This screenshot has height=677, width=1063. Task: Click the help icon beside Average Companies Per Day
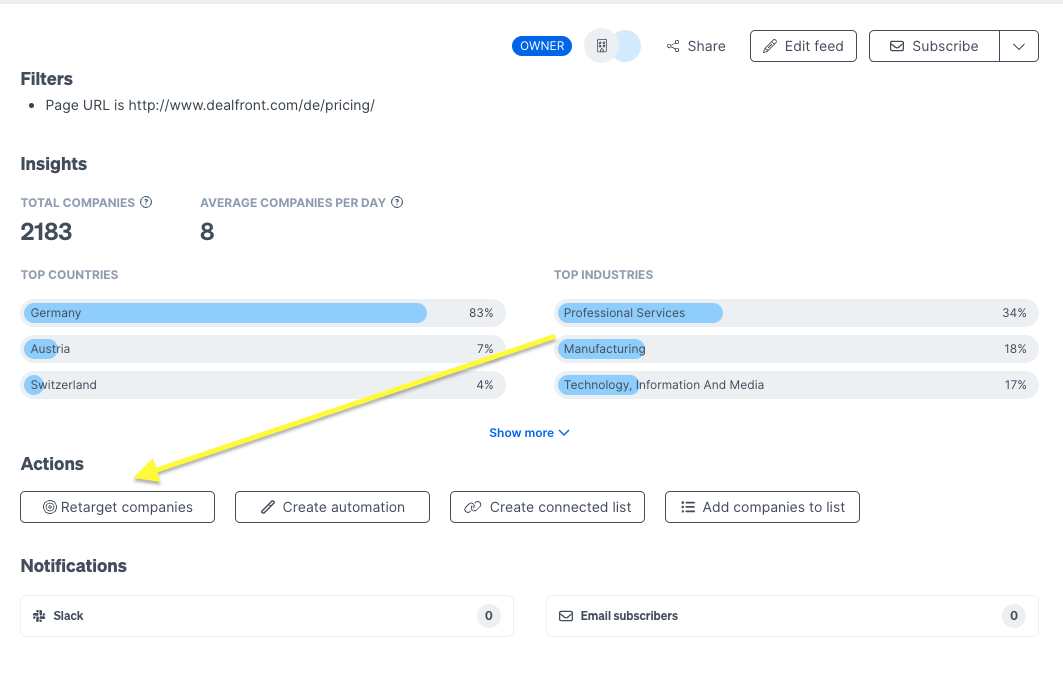[x=397, y=202]
